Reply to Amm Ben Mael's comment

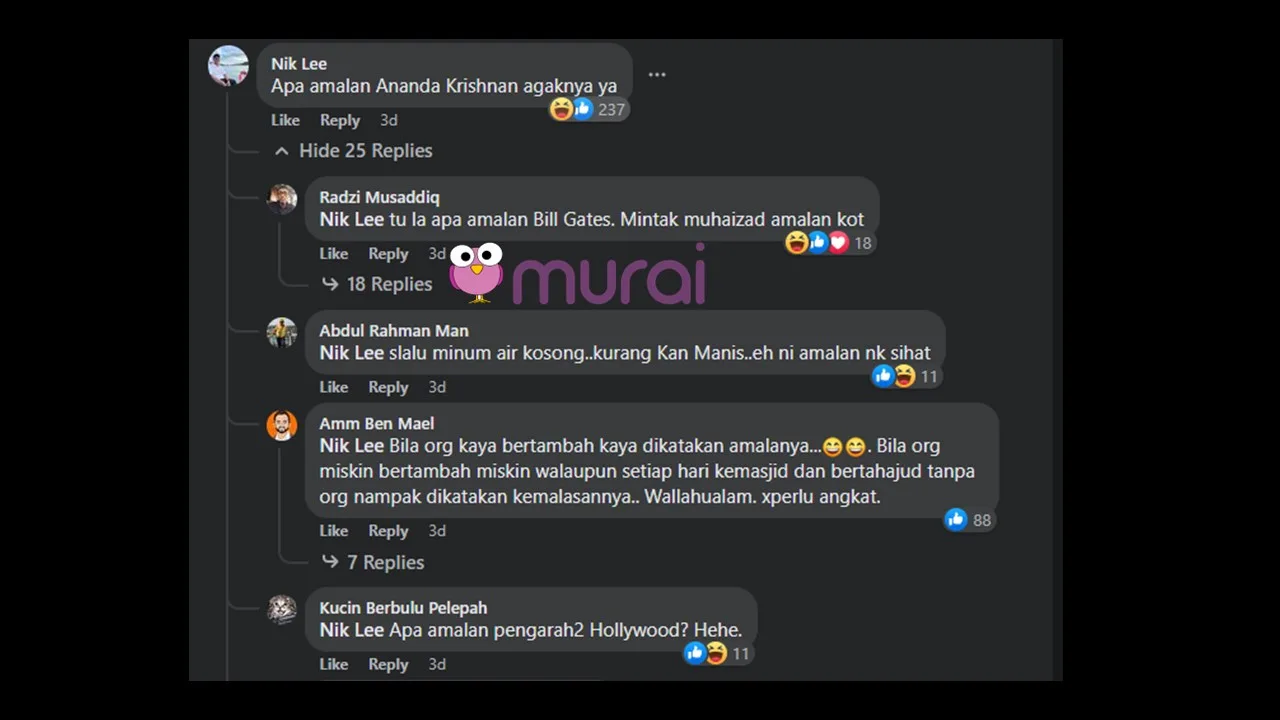(x=388, y=531)
